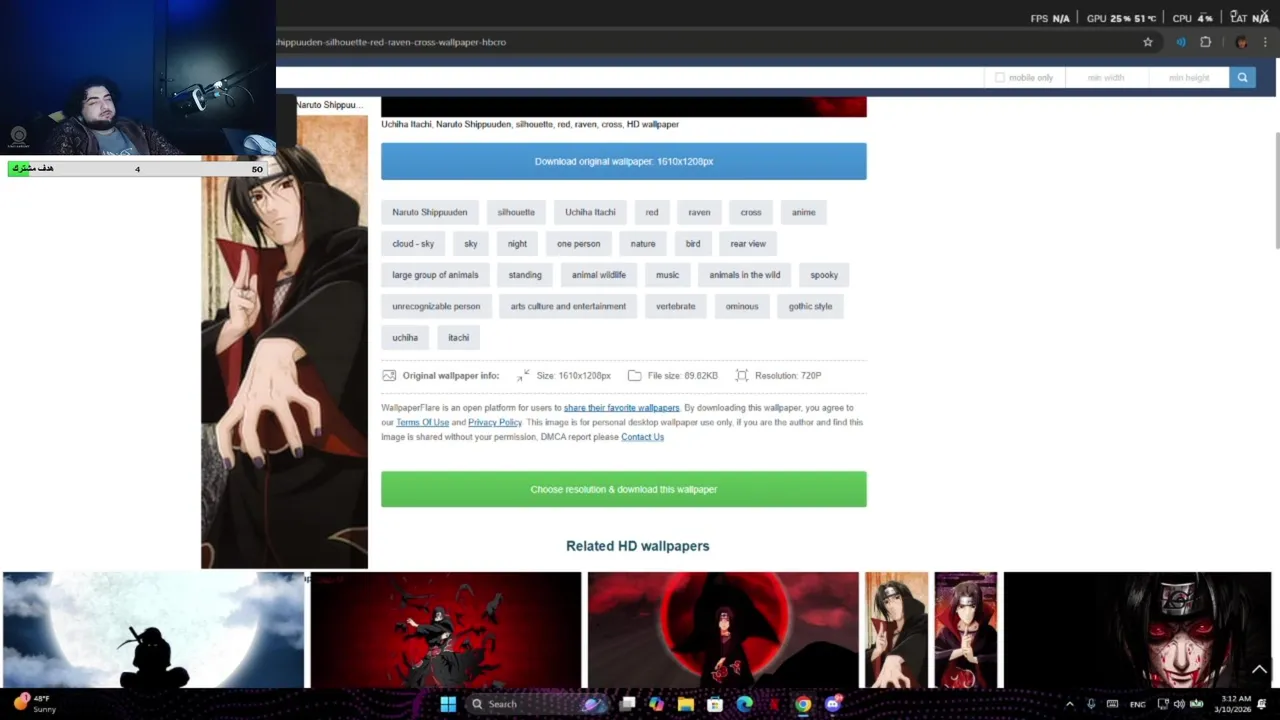The image size is (1280, 720).
Task: Open the Chrome three-dot menu
Action: pyautogui.click(x=1265, y=42)
